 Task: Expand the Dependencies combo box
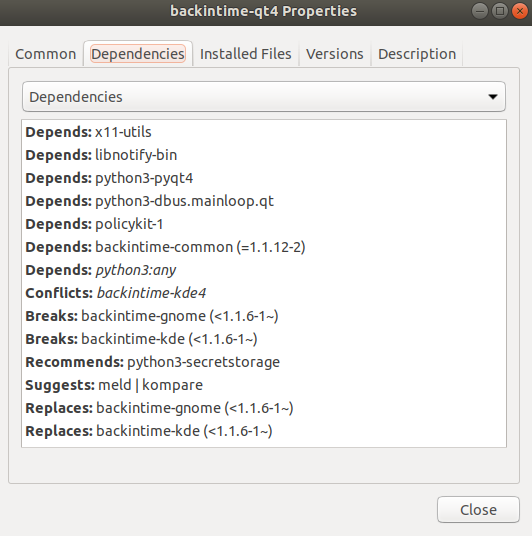coord(264,97)
